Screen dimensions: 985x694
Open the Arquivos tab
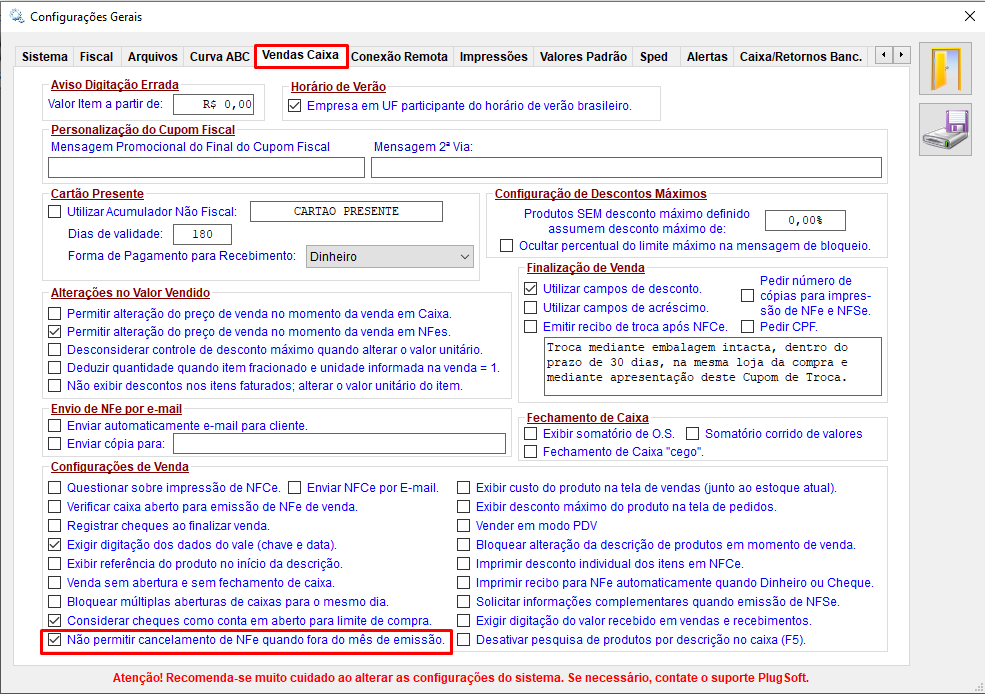coord(153,57)
